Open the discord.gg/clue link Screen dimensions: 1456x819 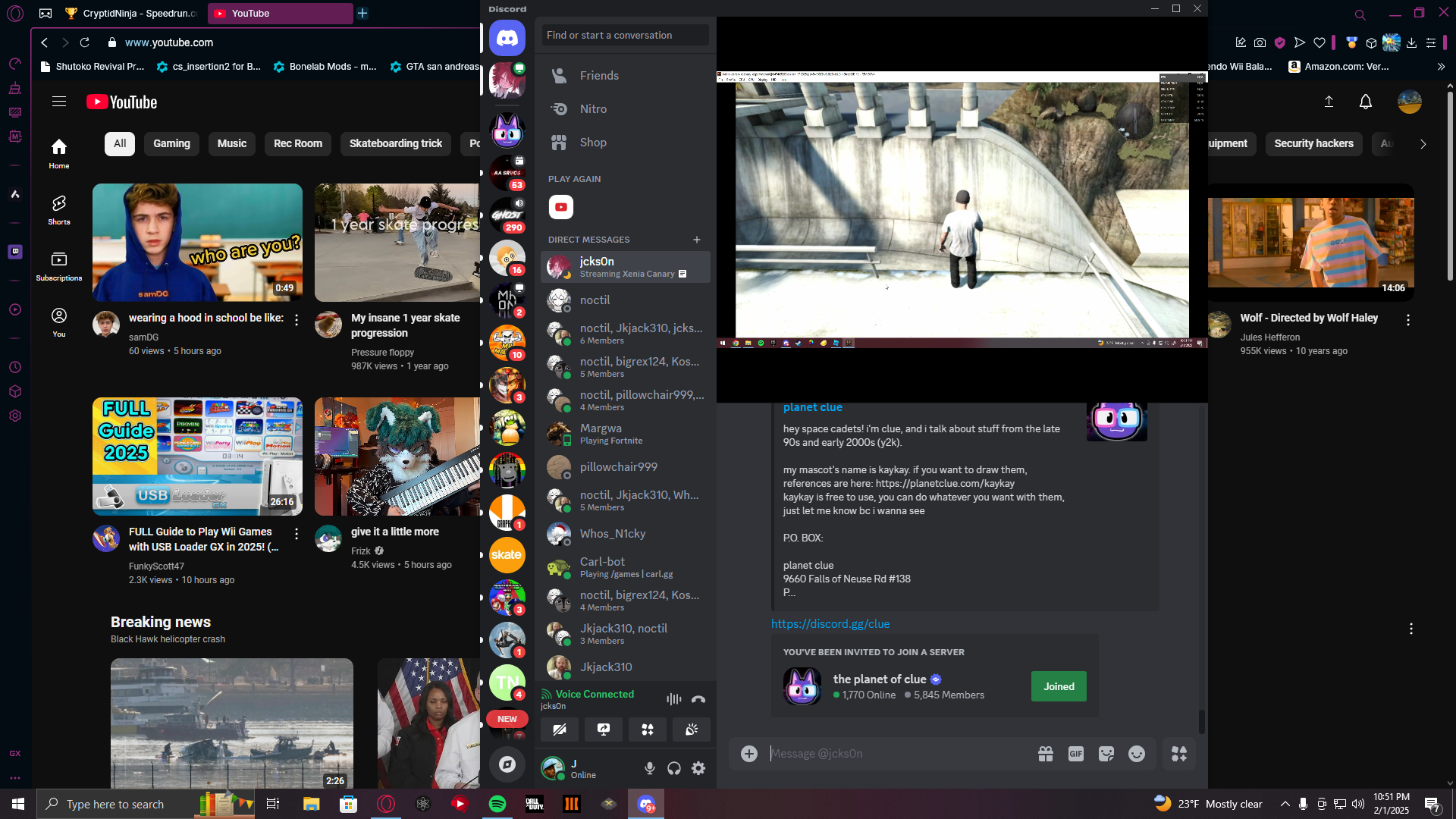[830, 624]
